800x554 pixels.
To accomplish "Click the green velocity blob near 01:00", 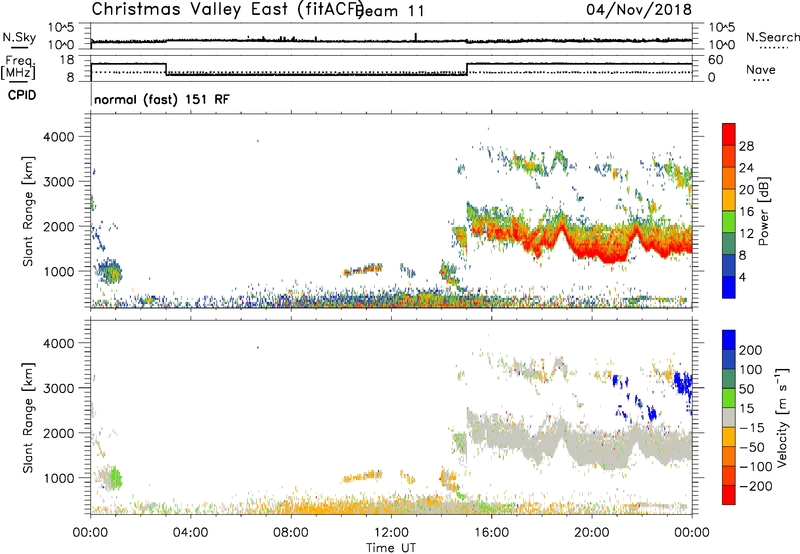I will click(x=116, y=478).
